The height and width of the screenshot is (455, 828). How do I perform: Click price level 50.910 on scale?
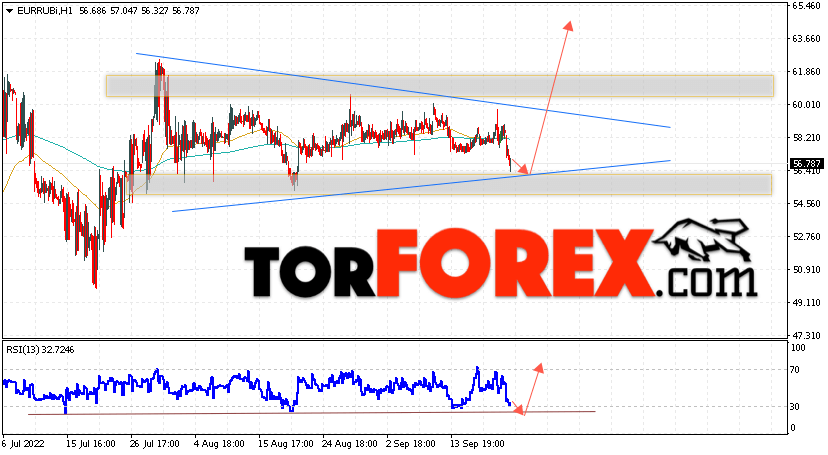(806, 270)
